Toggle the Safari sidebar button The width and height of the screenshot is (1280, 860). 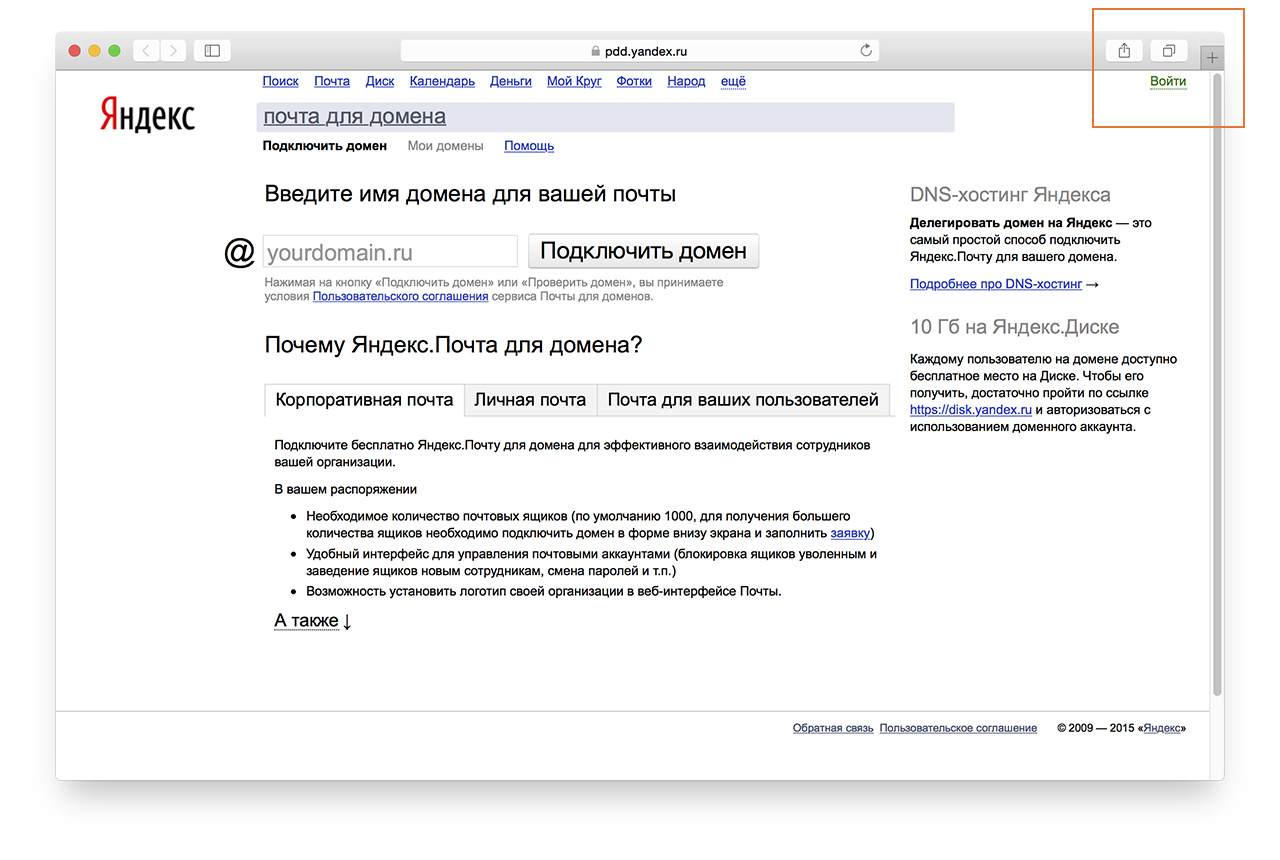(212, 51)
